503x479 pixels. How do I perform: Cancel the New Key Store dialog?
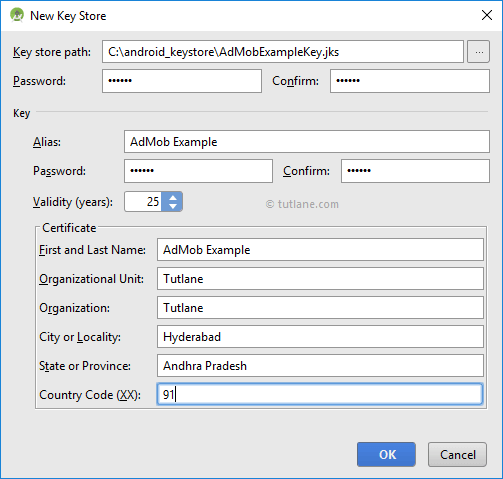tap(457, 454)
